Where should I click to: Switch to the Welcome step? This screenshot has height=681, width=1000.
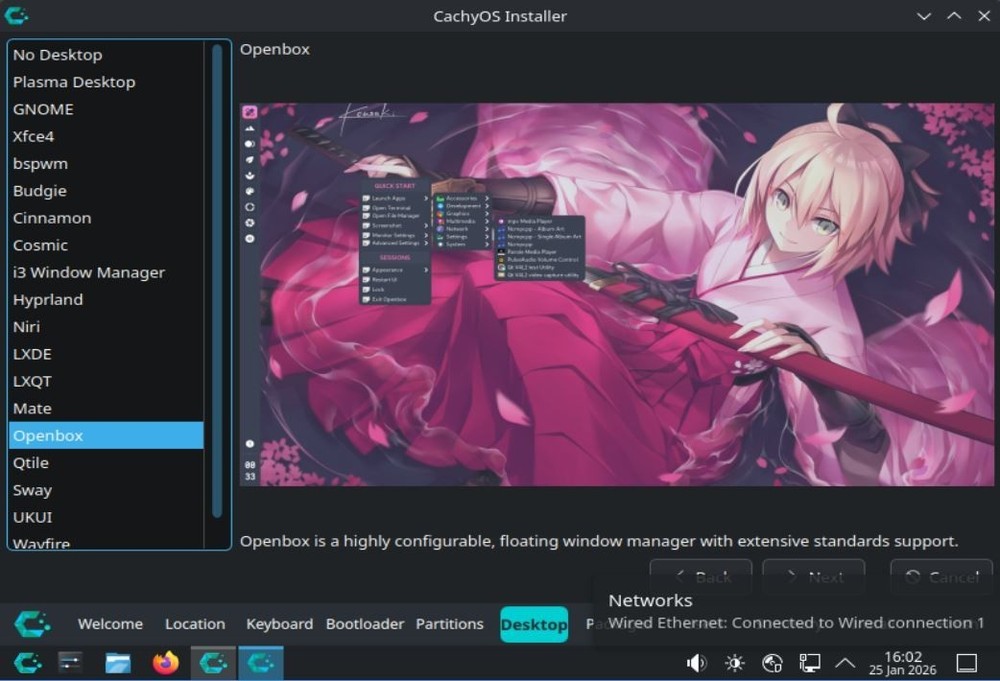click(x=110, y=624)
